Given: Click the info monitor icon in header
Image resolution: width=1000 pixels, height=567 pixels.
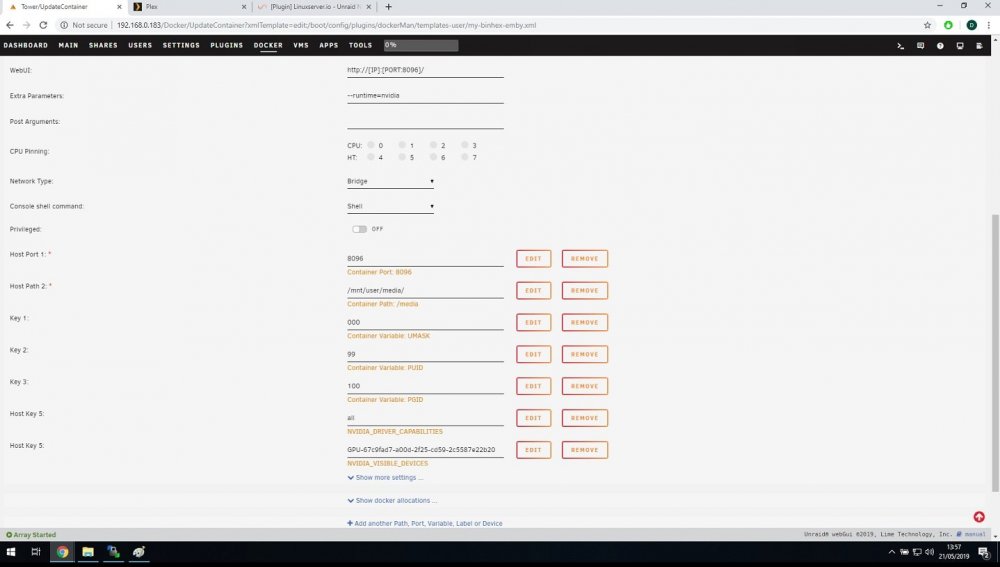Looking at the screenshot, I should pos(960,46).
